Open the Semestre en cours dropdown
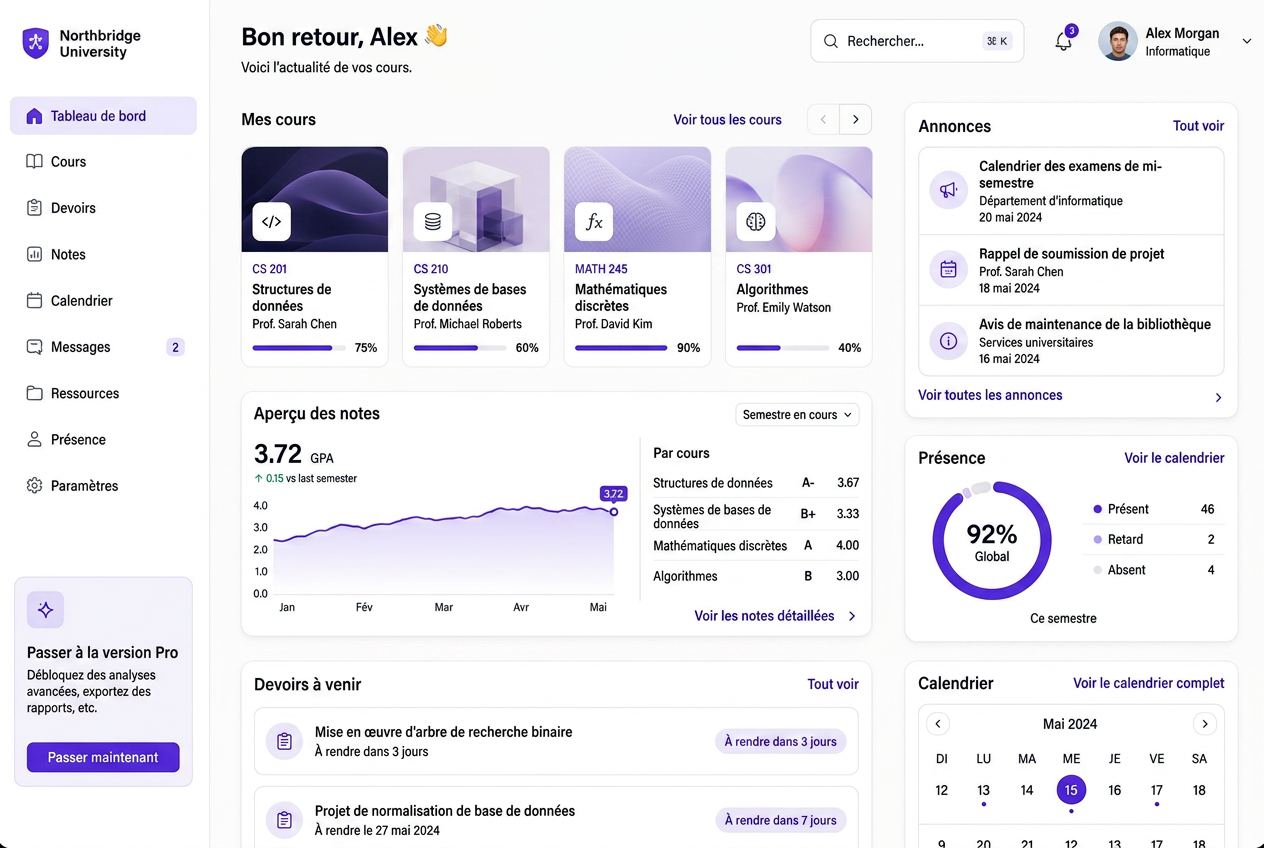1264x848 pixels. pos(797,415)
